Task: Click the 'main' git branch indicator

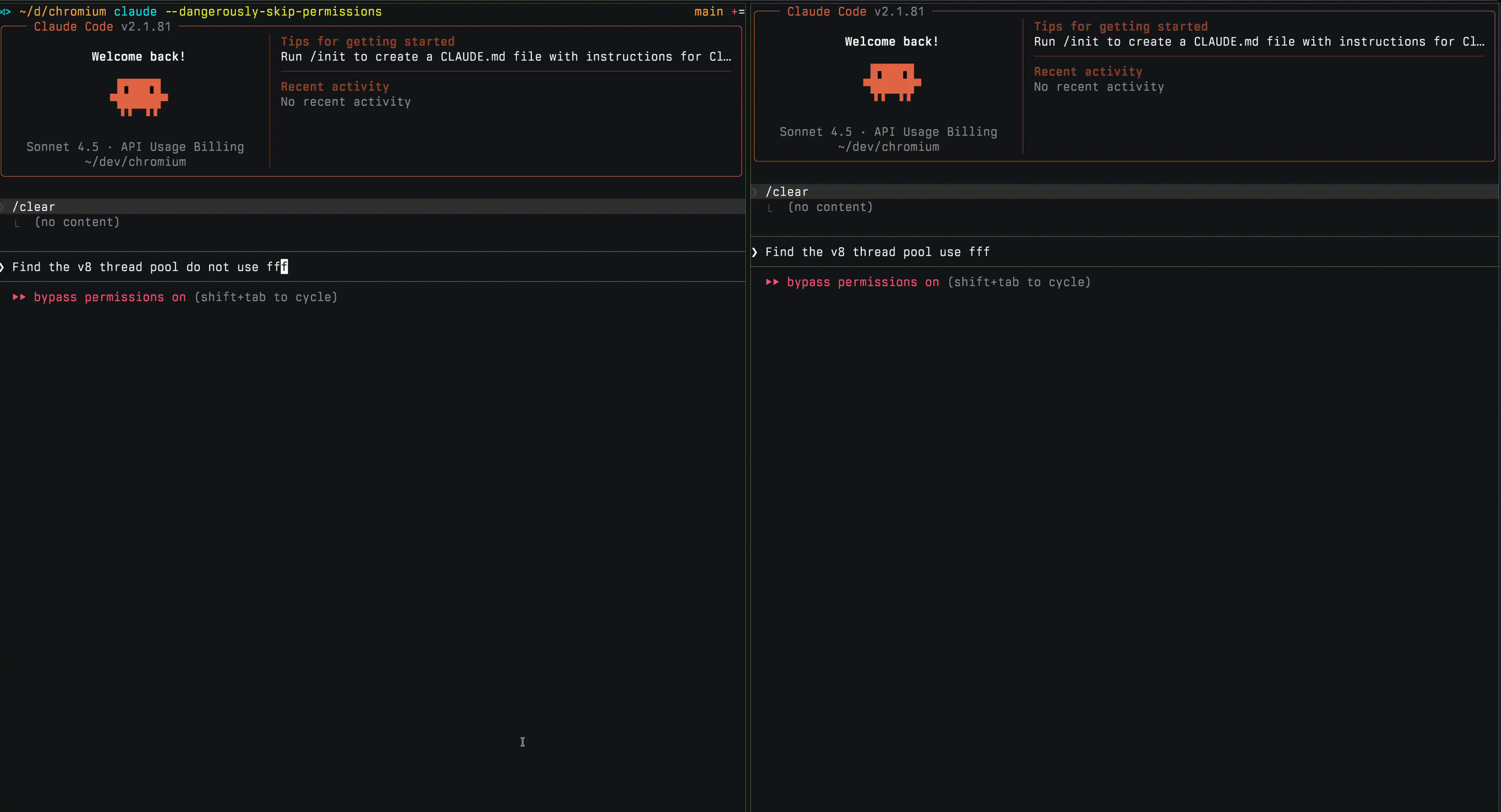Action: point(709,12)
